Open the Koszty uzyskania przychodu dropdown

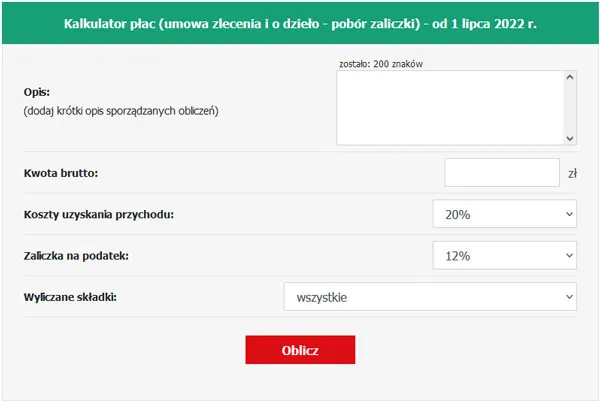point(504,214)
